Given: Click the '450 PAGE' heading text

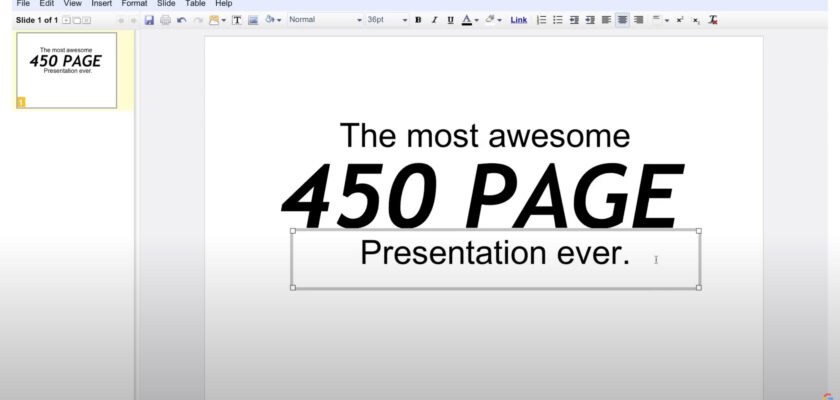Looking at the screenshot, I should pos(482,195).
